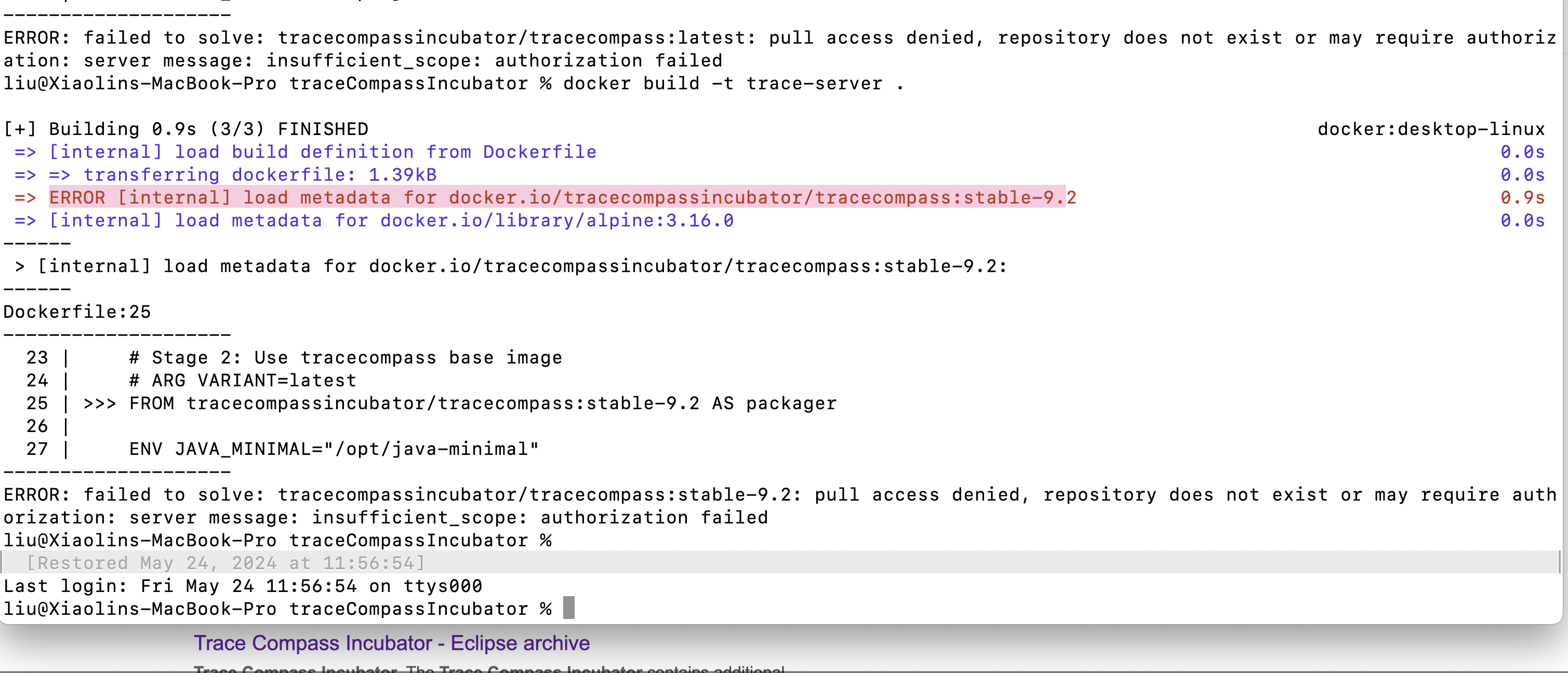
Task: Click the Restored May 24, 2024 banner
Action: point(225,563)
